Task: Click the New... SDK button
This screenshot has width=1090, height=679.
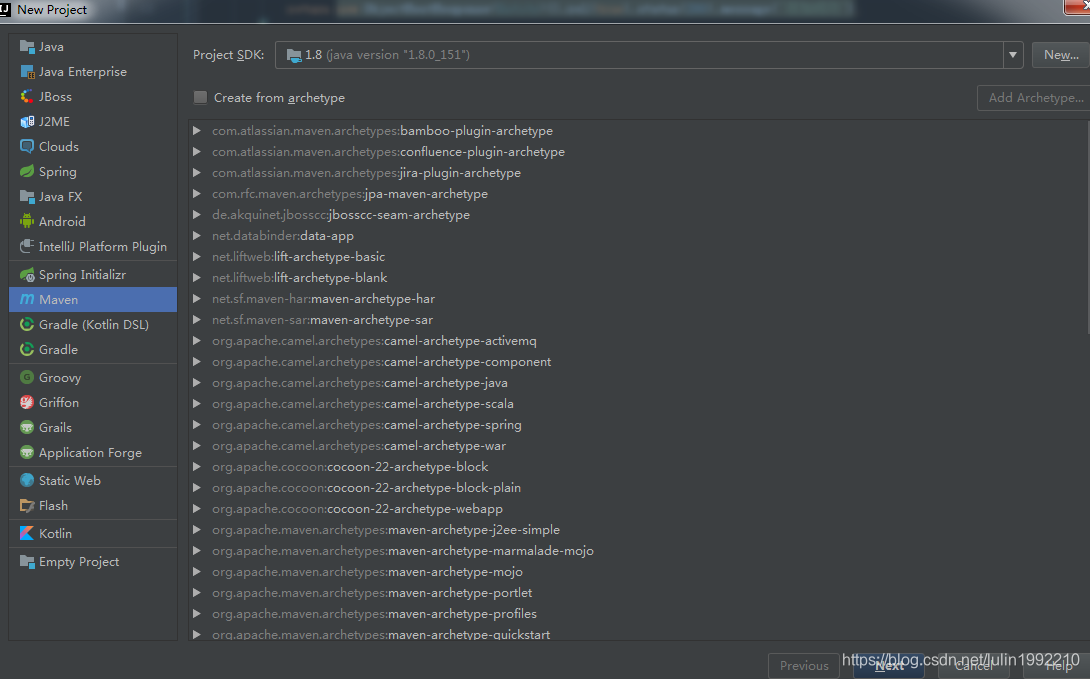Action: click(1061, 55)
